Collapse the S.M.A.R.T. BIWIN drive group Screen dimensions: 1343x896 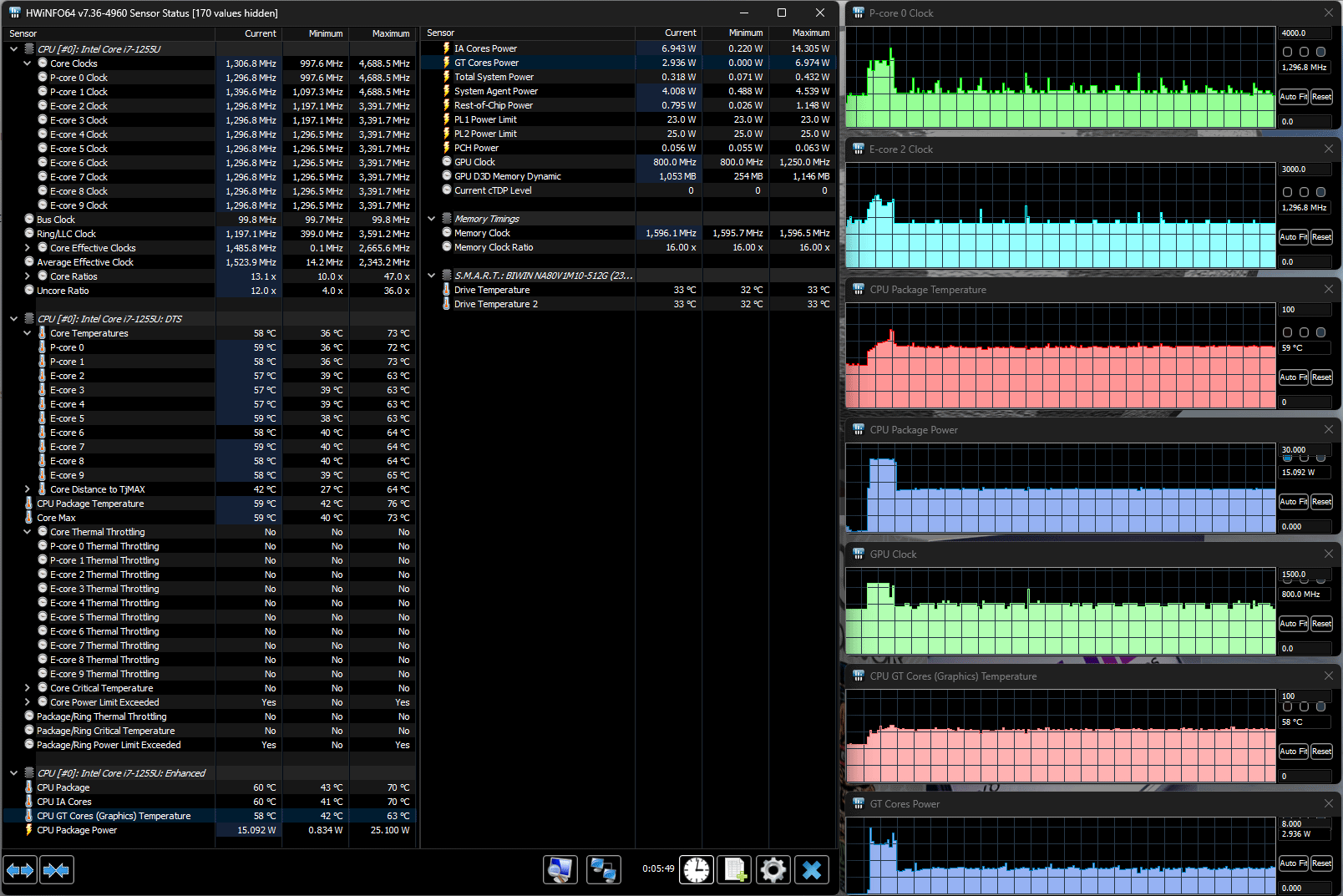tap(431, 276)
